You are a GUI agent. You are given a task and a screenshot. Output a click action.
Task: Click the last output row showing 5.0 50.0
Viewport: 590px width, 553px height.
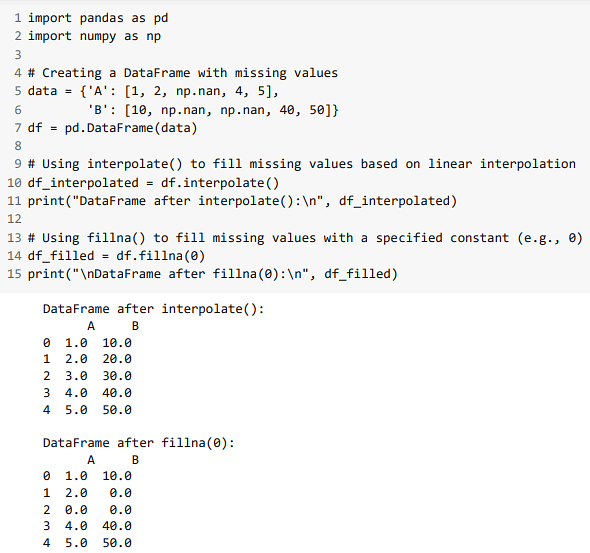87,543
